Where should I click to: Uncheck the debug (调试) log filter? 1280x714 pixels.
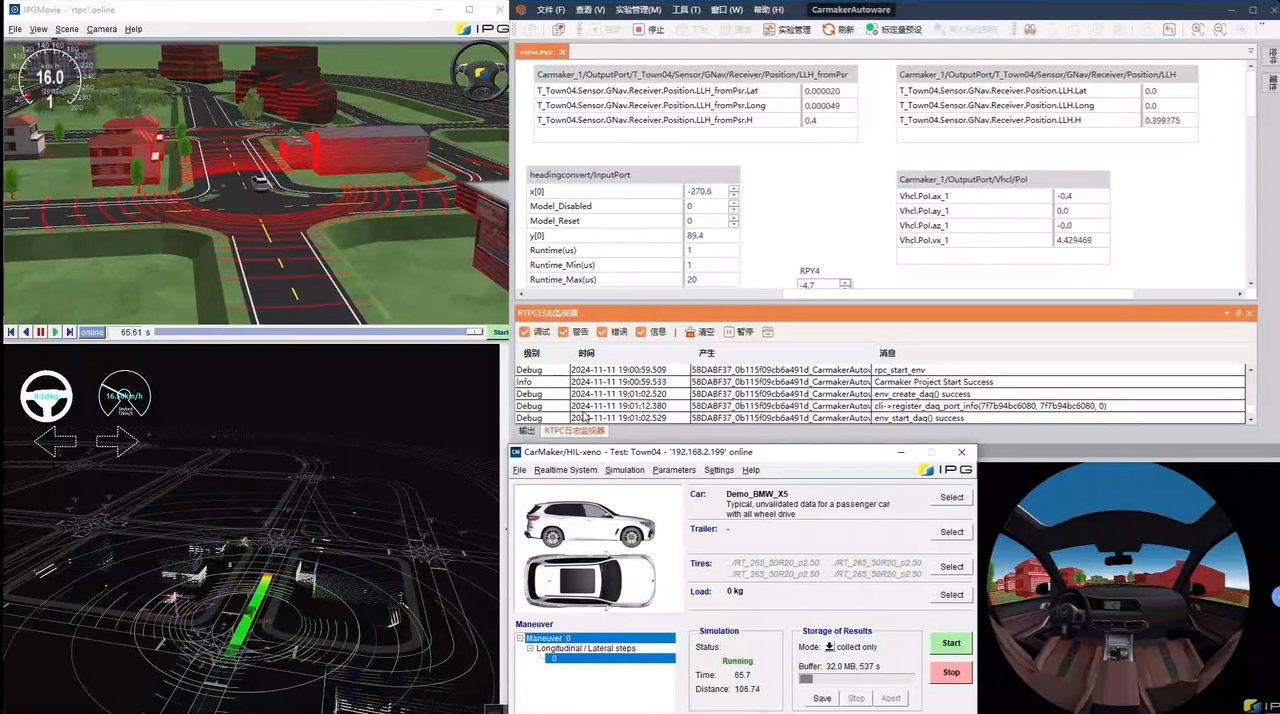pos(525,332)
